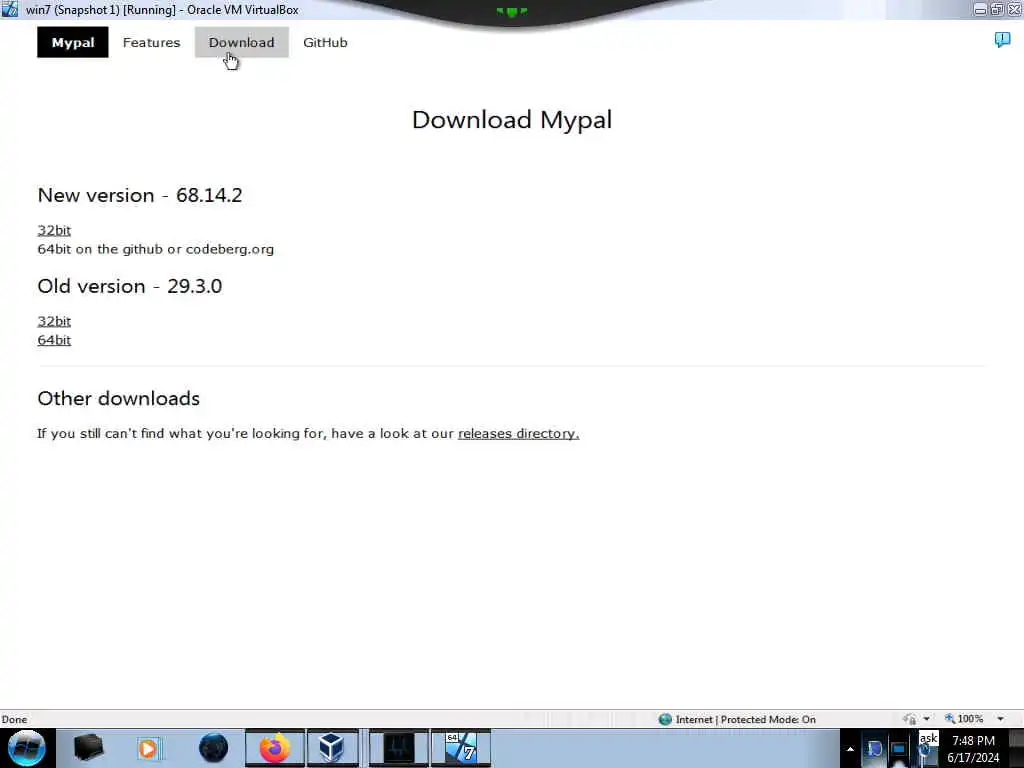Open the dark globe browser icon in taskbar
This screenshot has width=1024, height=768.
click(214, 748)
